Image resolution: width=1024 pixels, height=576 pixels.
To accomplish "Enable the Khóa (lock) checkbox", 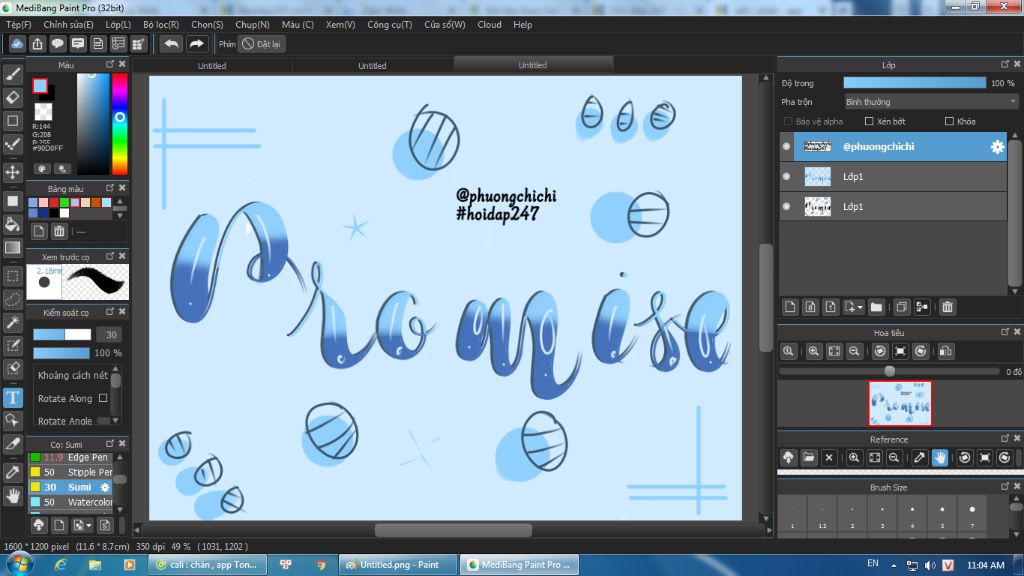I will pyautogui.click(x=949, y=121).
